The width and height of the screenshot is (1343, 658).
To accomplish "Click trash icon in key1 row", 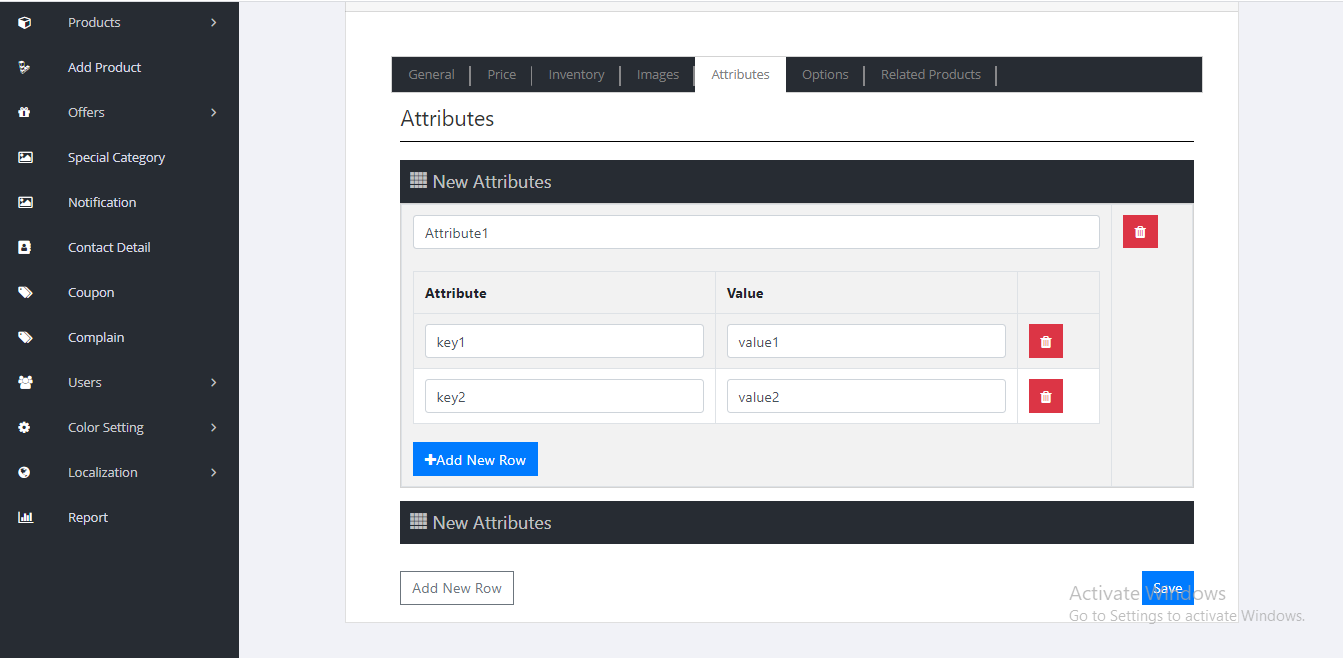I will tap(1045, 341).
